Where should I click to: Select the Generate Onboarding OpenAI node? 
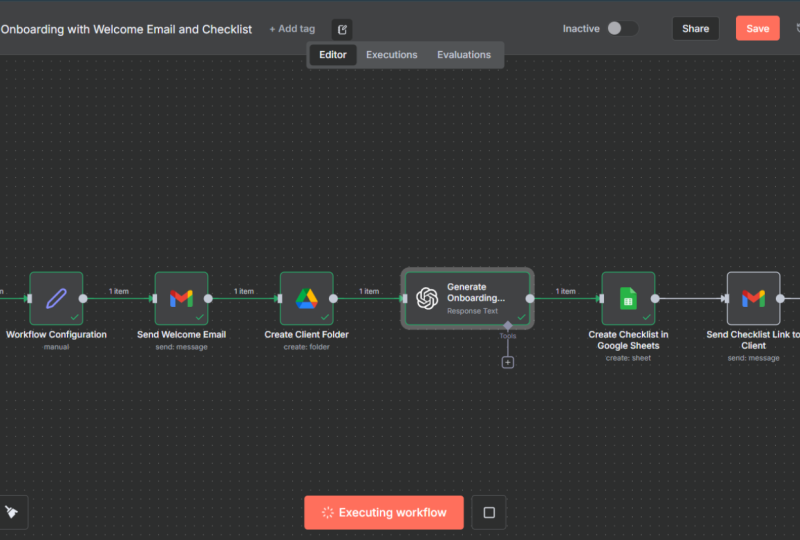(x=467, y=299)
